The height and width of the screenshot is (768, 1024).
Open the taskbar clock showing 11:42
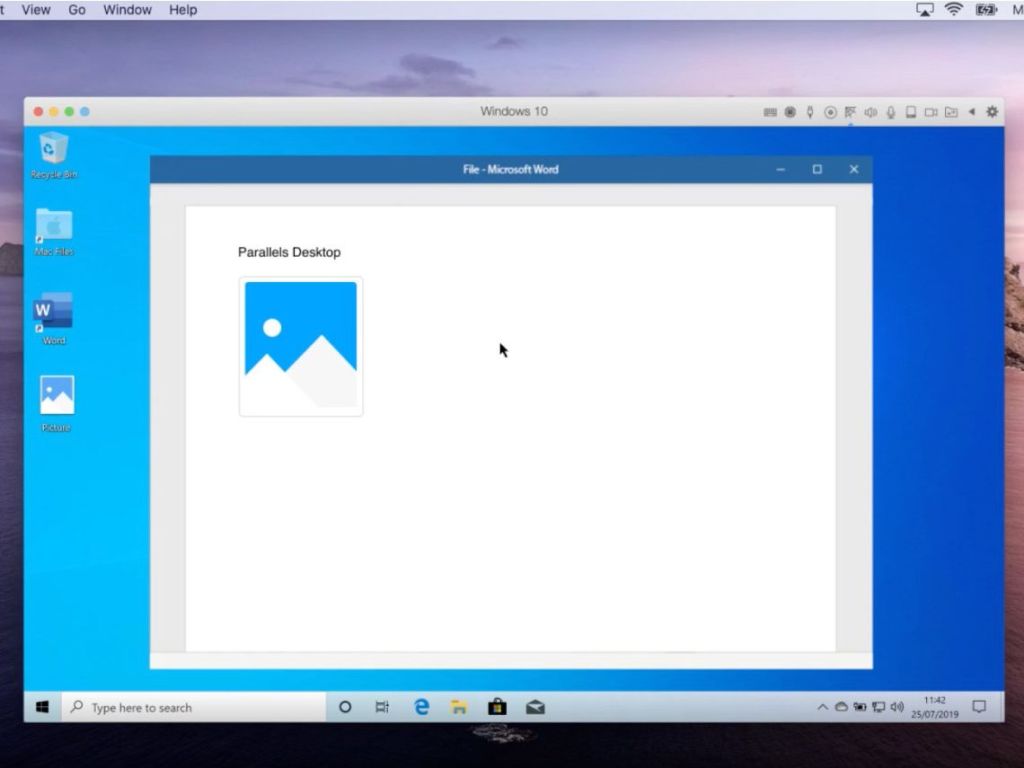[x=935, y=707]
